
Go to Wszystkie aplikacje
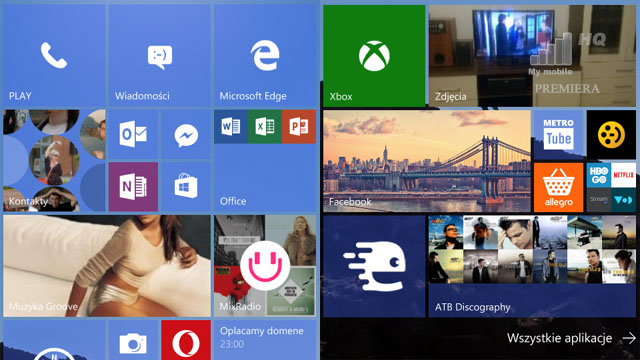559,338
